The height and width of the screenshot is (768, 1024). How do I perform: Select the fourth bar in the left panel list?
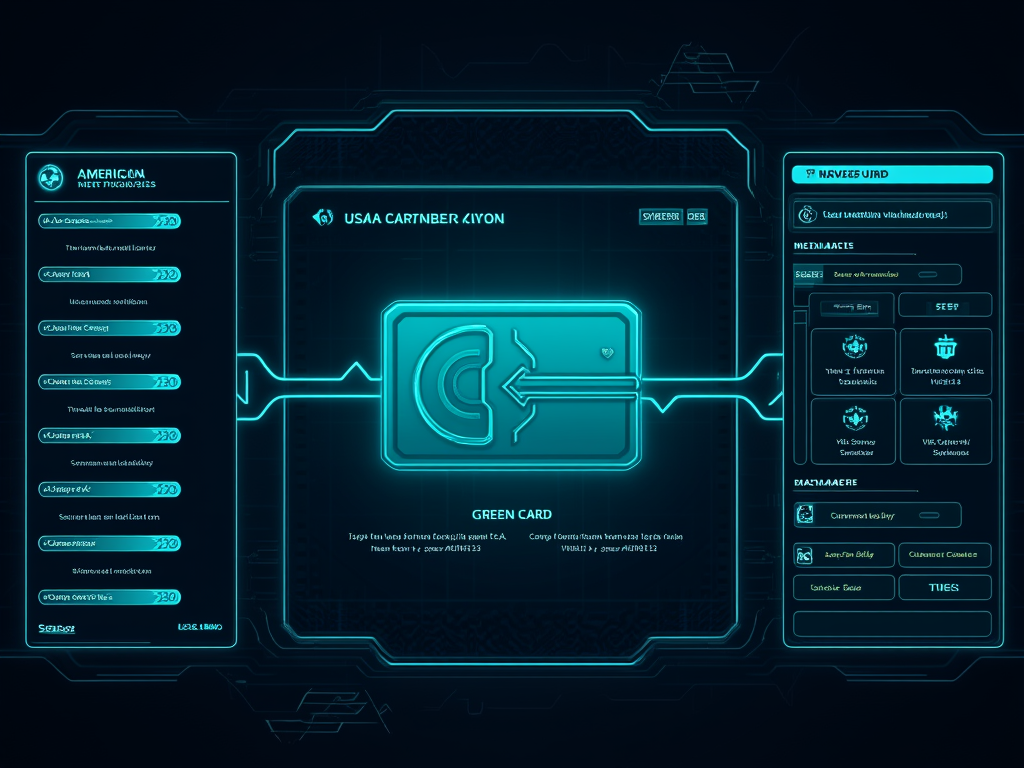point(109,382)
